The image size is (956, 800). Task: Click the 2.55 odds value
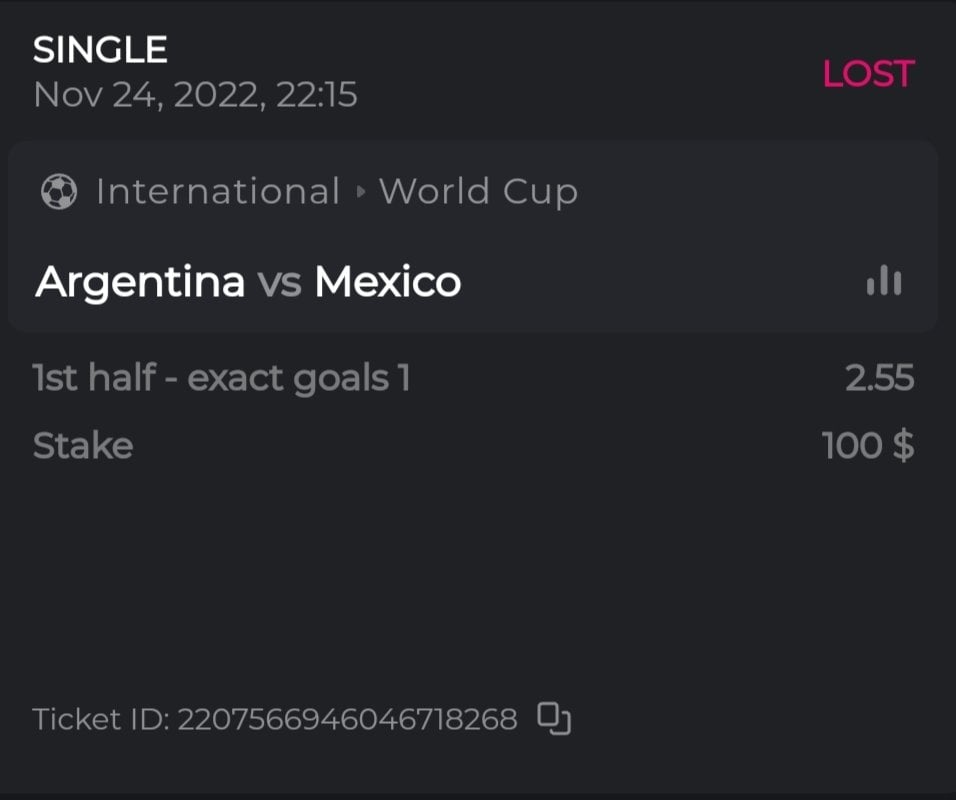pyautogui.click(x=879, y=378)
